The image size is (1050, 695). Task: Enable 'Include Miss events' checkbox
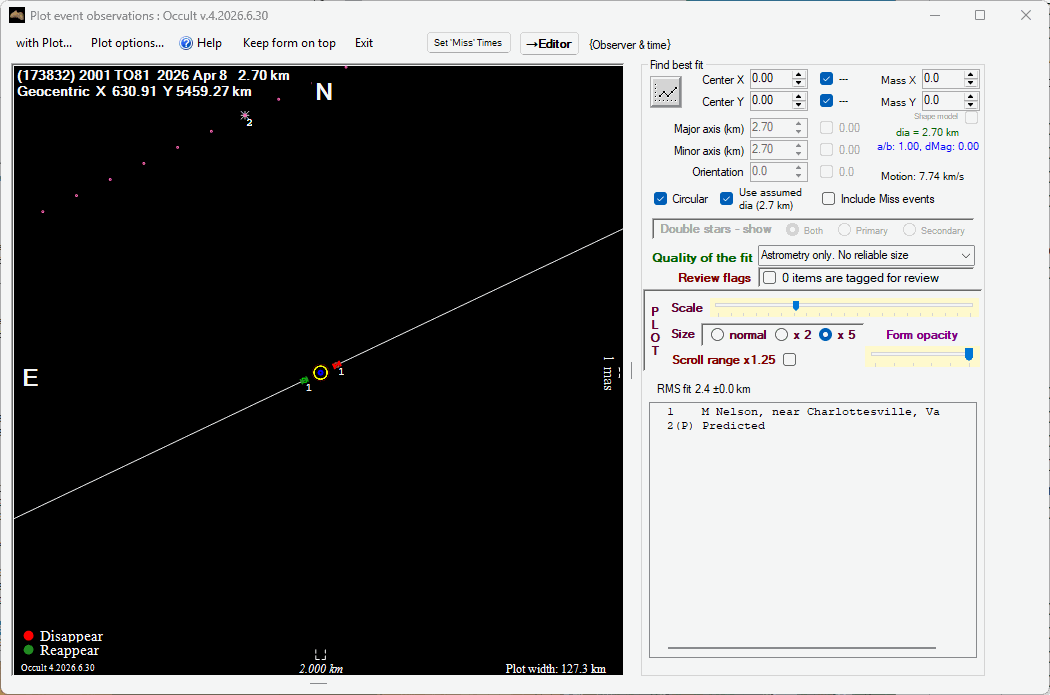(x=828, y=199)
